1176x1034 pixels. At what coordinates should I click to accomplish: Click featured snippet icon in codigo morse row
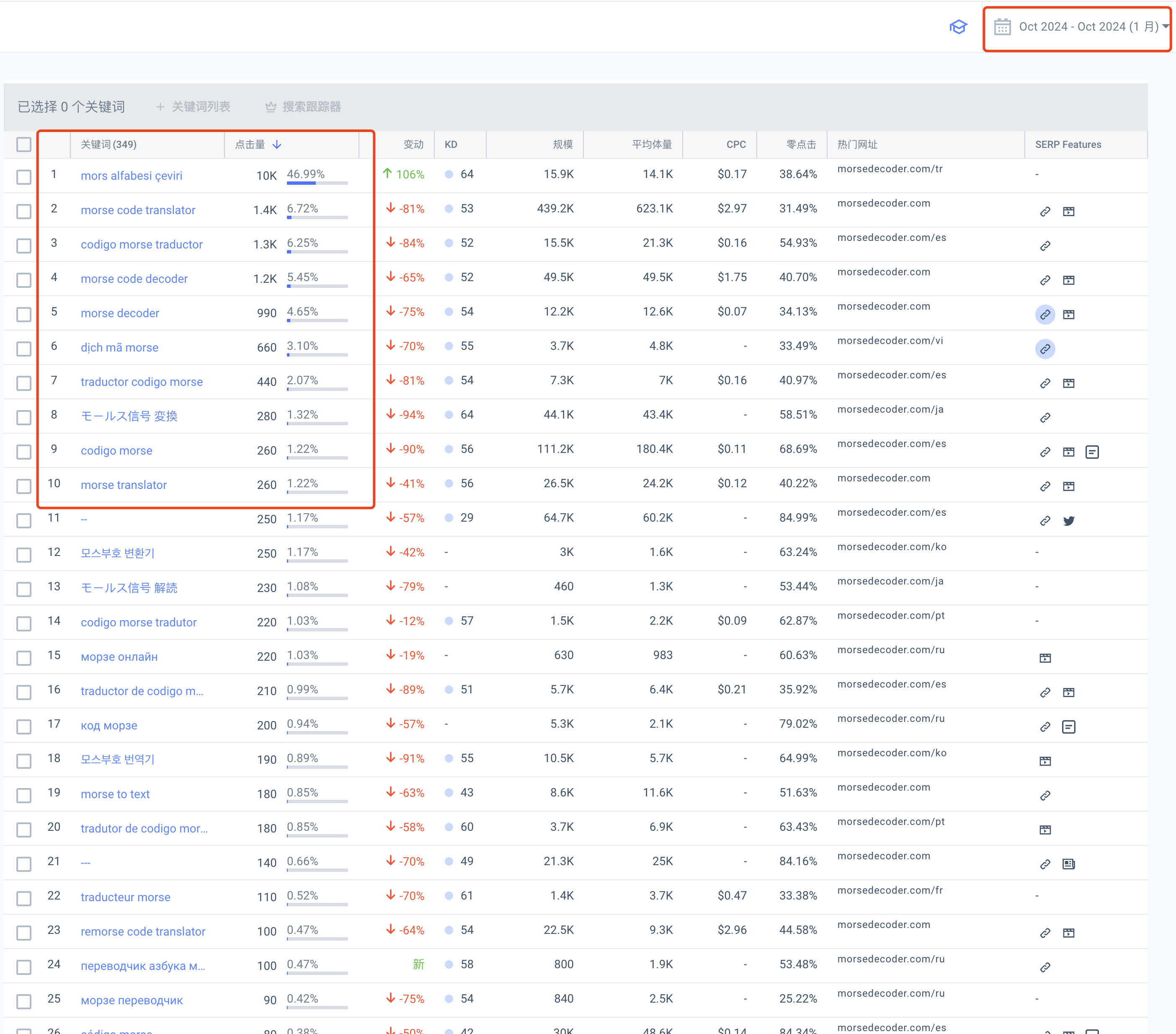tap(1092, 452)
